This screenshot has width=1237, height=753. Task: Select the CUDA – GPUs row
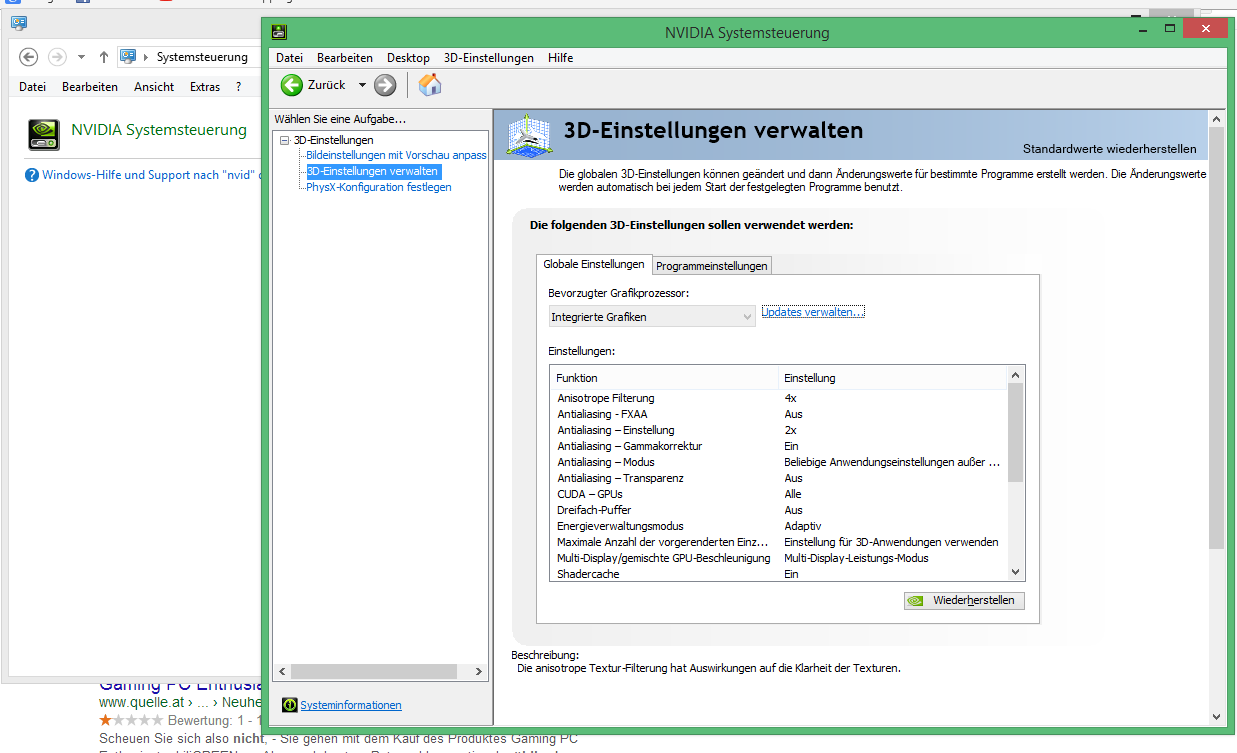[778, 494]
